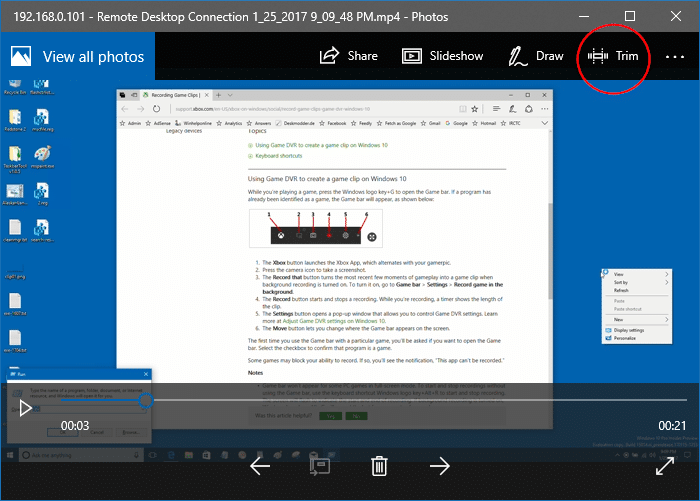Open the Draw tool
700x501 pixels.
click(x=535, y=56)
